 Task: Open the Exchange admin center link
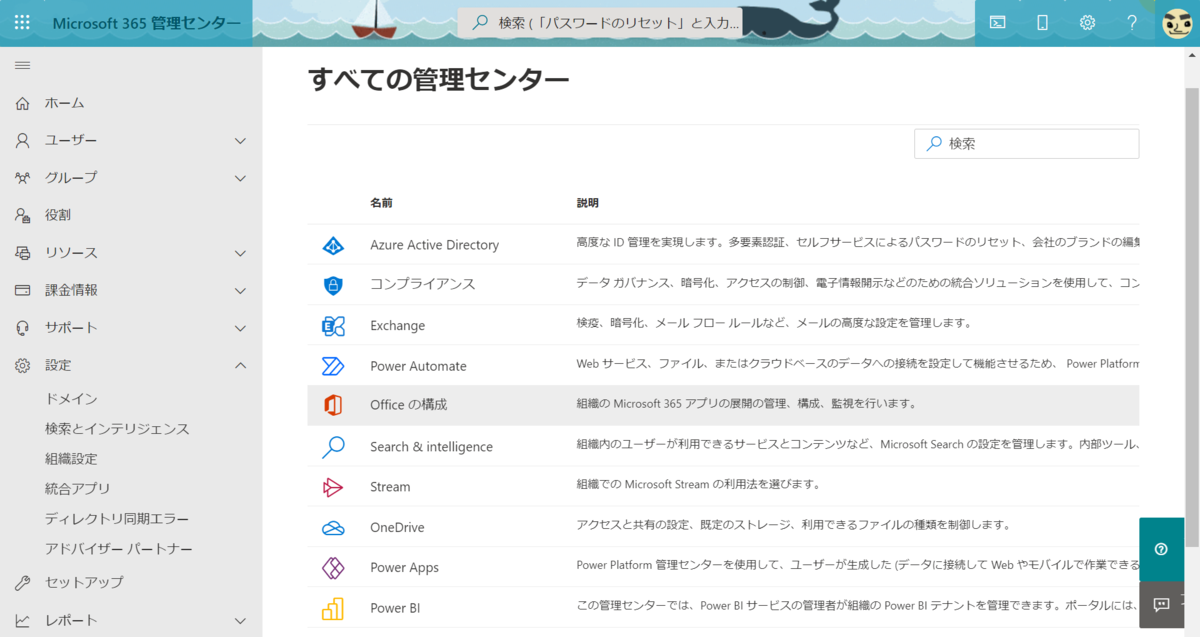pyautogui.click(x=397, y=325)
